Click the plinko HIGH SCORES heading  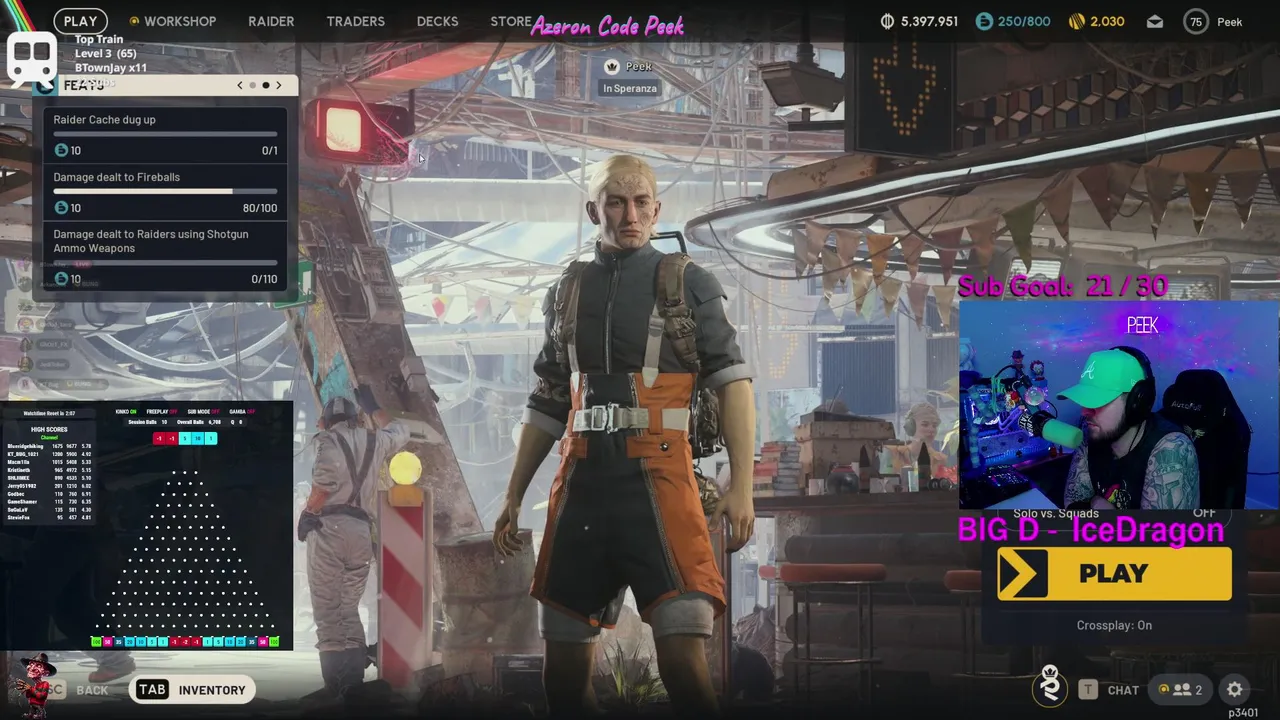tap(49, 430)
